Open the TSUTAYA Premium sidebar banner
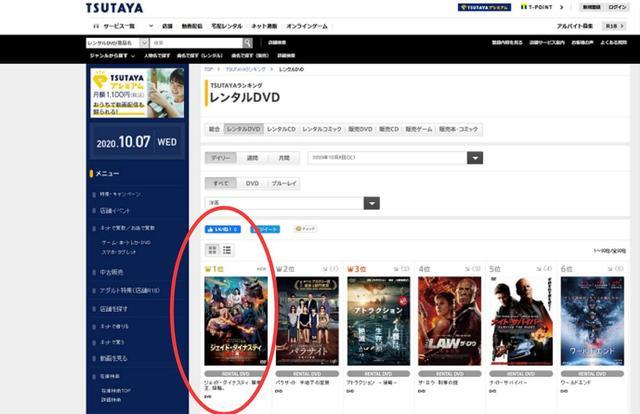The height and width of the screenshot is (414, 640). pyautogui.click(x=138, y=93)
